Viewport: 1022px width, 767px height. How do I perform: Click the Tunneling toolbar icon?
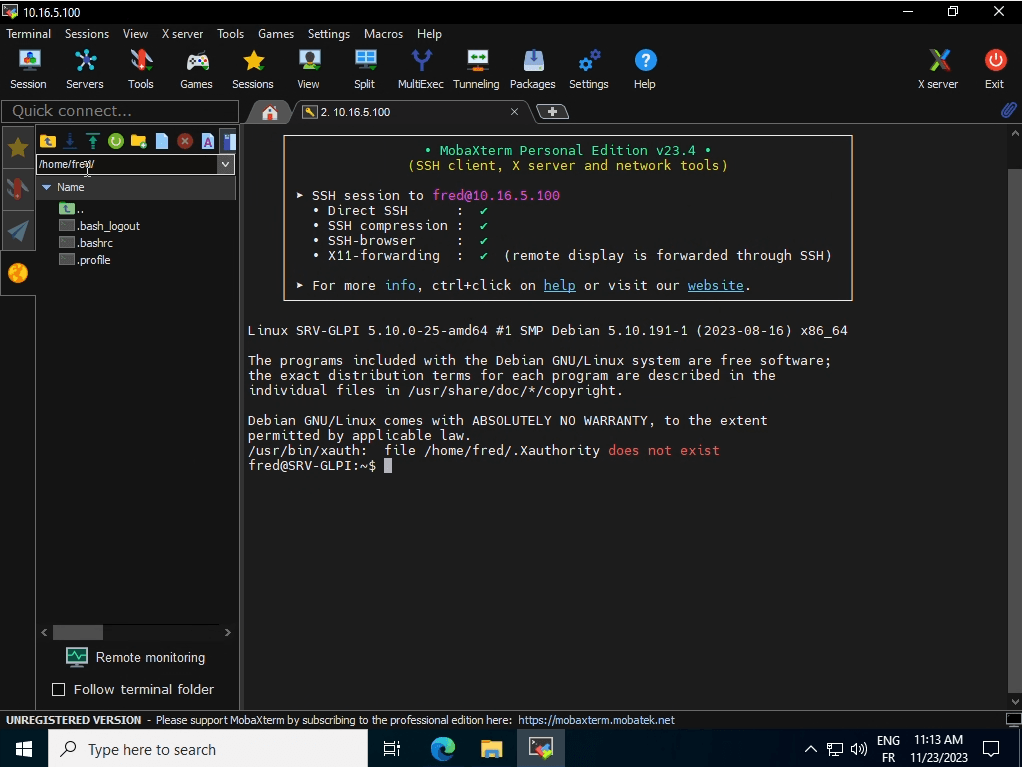click(x=476, y=68)
